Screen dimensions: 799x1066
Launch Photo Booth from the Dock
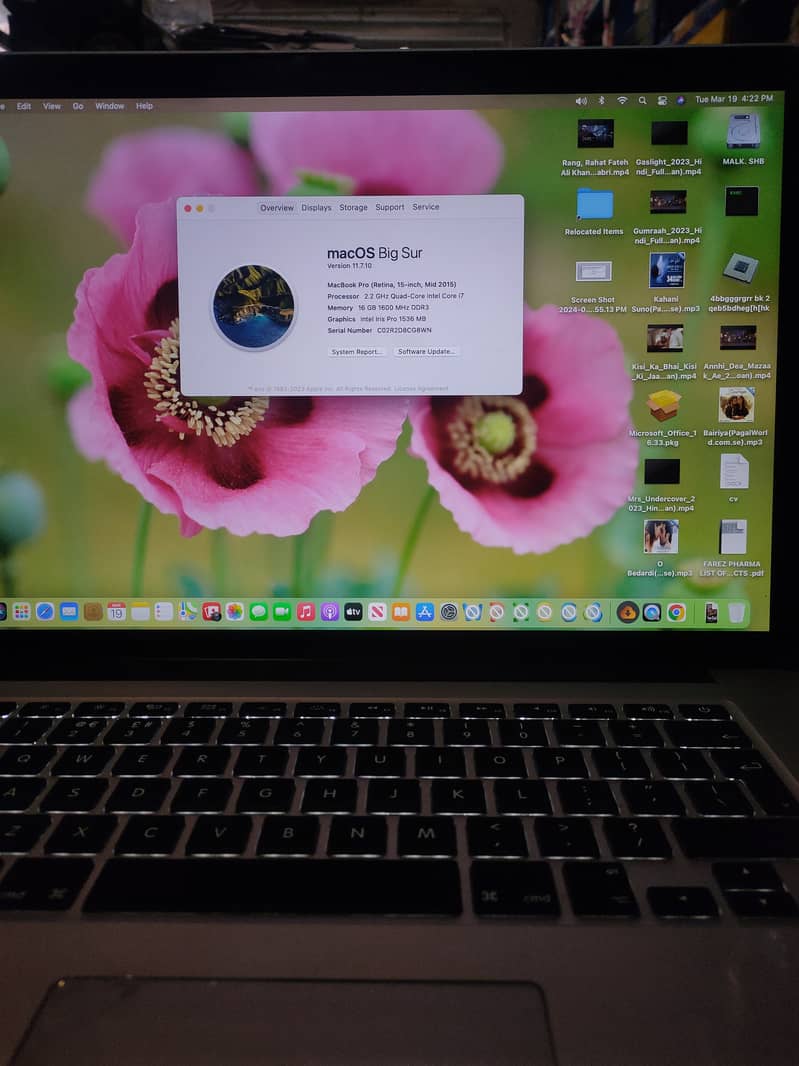coord(211,612)
